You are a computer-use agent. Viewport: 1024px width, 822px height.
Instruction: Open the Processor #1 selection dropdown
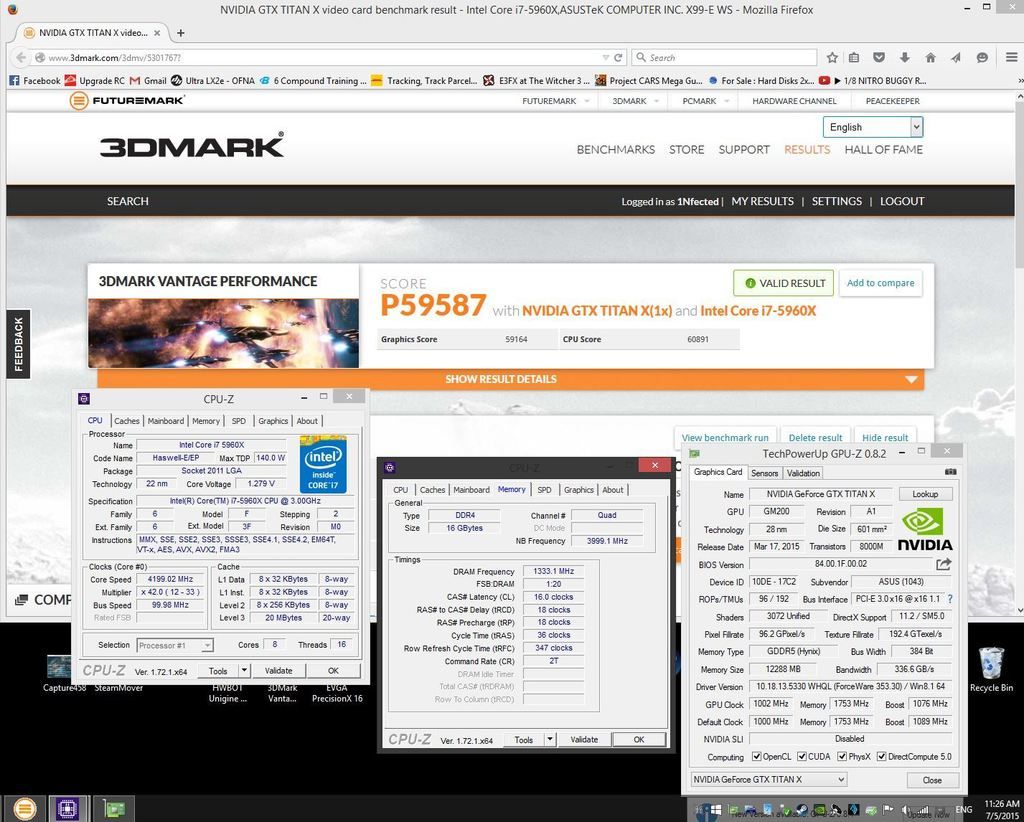tap(174, 645)
